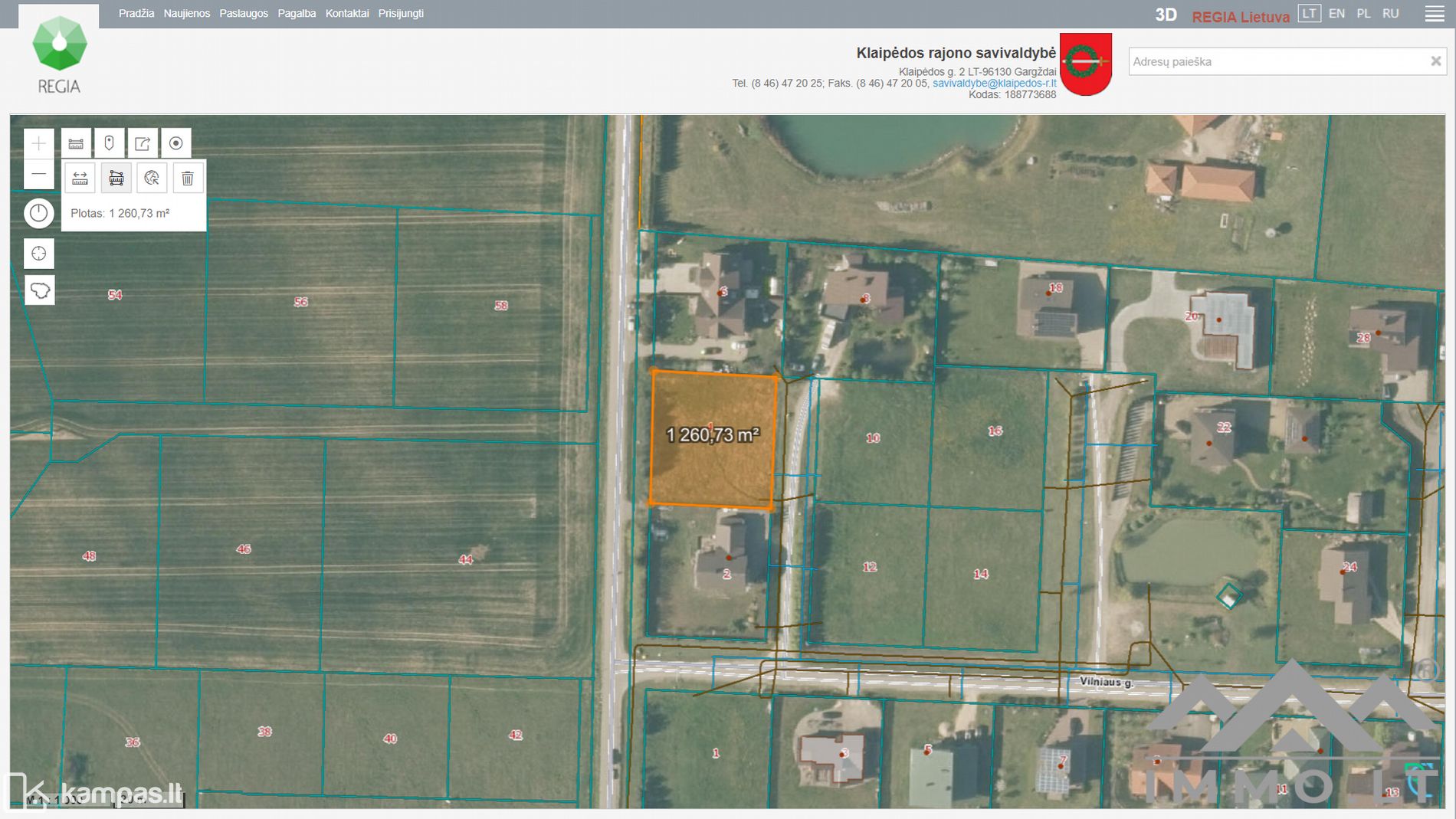
Task: Switch language to EN
Action: tap(1336, 14)
